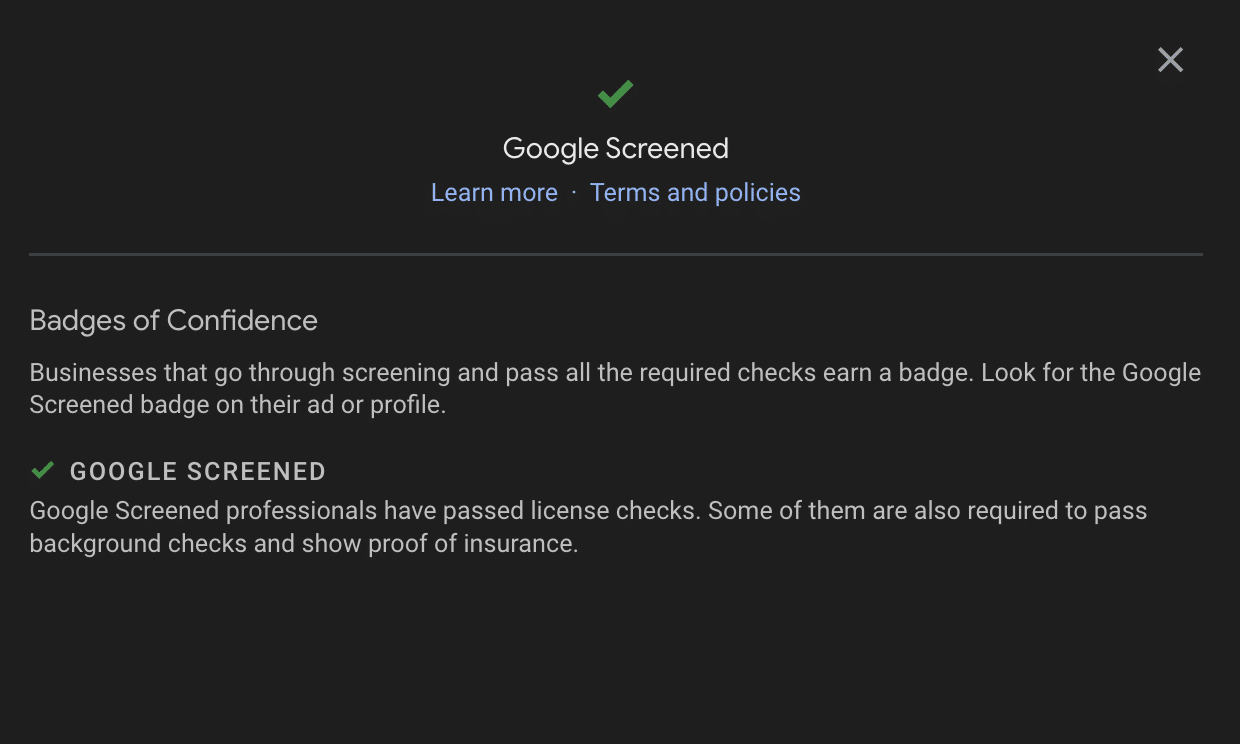Click the checkmark beside GOOGLE SCREENED heading
The width and height of the screenshot is (1240, 744).
tap(42, 470)
